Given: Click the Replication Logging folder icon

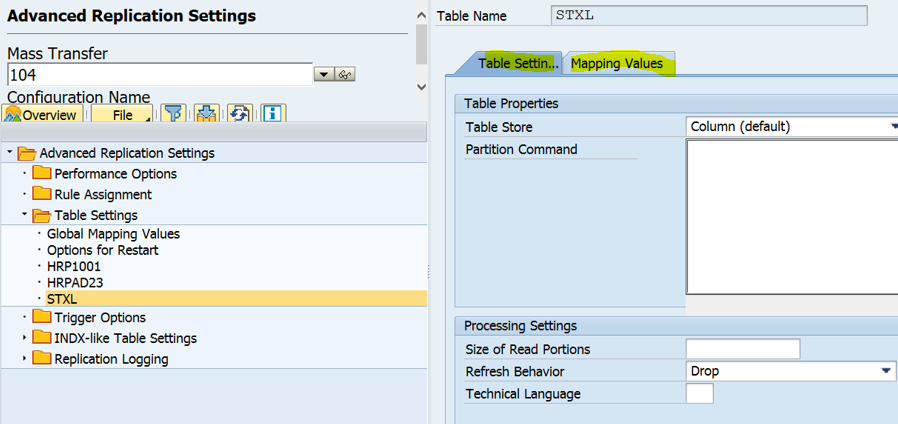Looking at the screenshot, I should point(42,359).
